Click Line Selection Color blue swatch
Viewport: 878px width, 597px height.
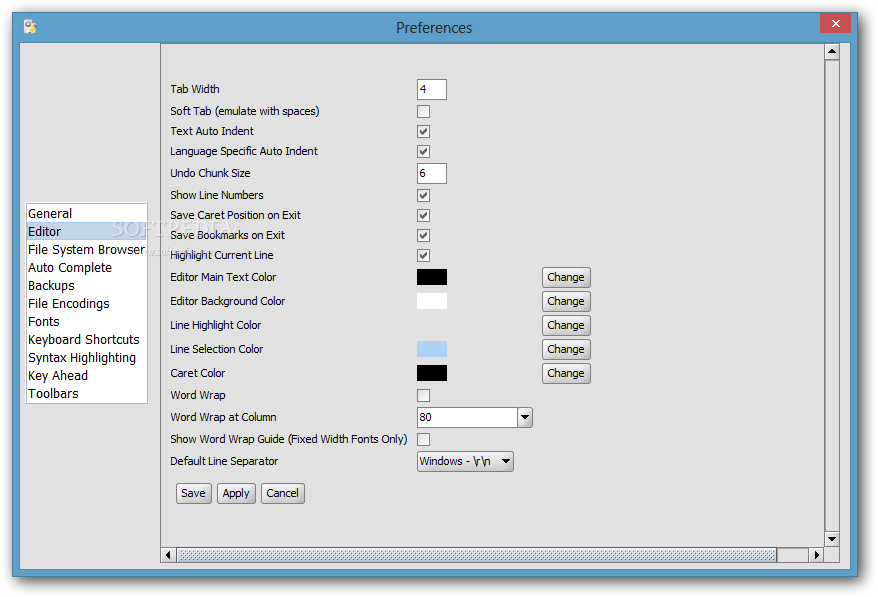[x=432, y=349]
